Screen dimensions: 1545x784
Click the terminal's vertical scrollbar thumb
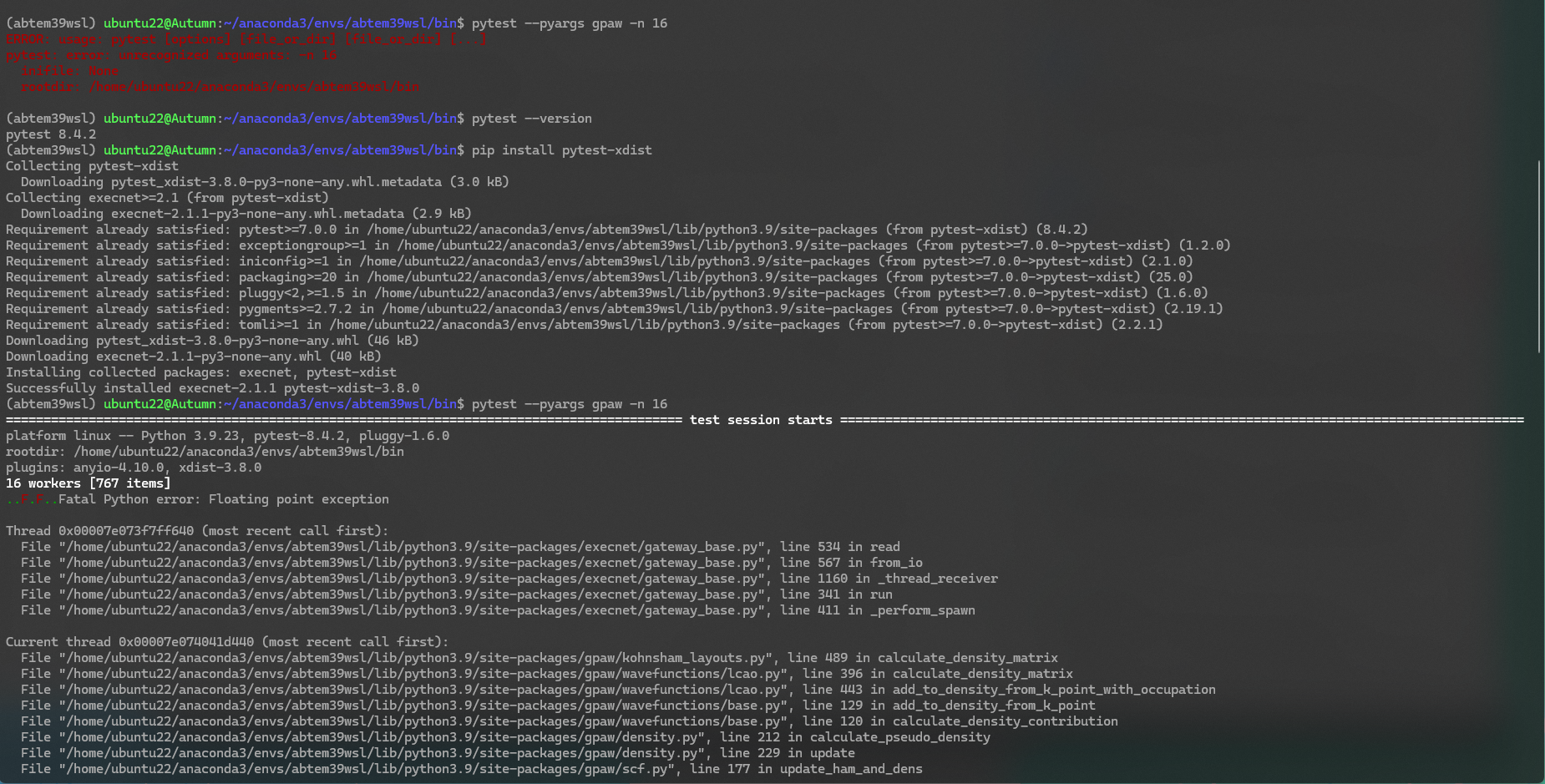(x=1538, y=256)
